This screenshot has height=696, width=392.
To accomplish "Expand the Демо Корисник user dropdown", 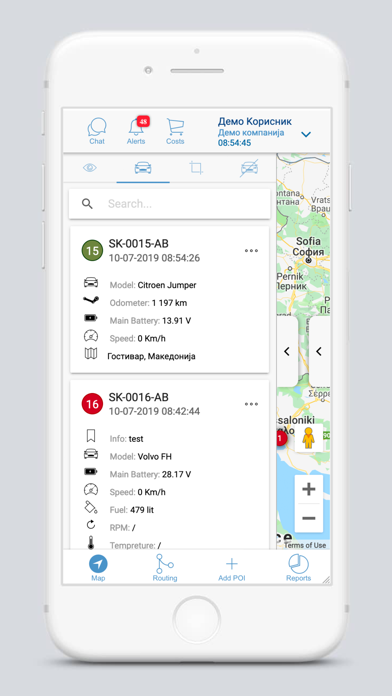I will (306, 134).
